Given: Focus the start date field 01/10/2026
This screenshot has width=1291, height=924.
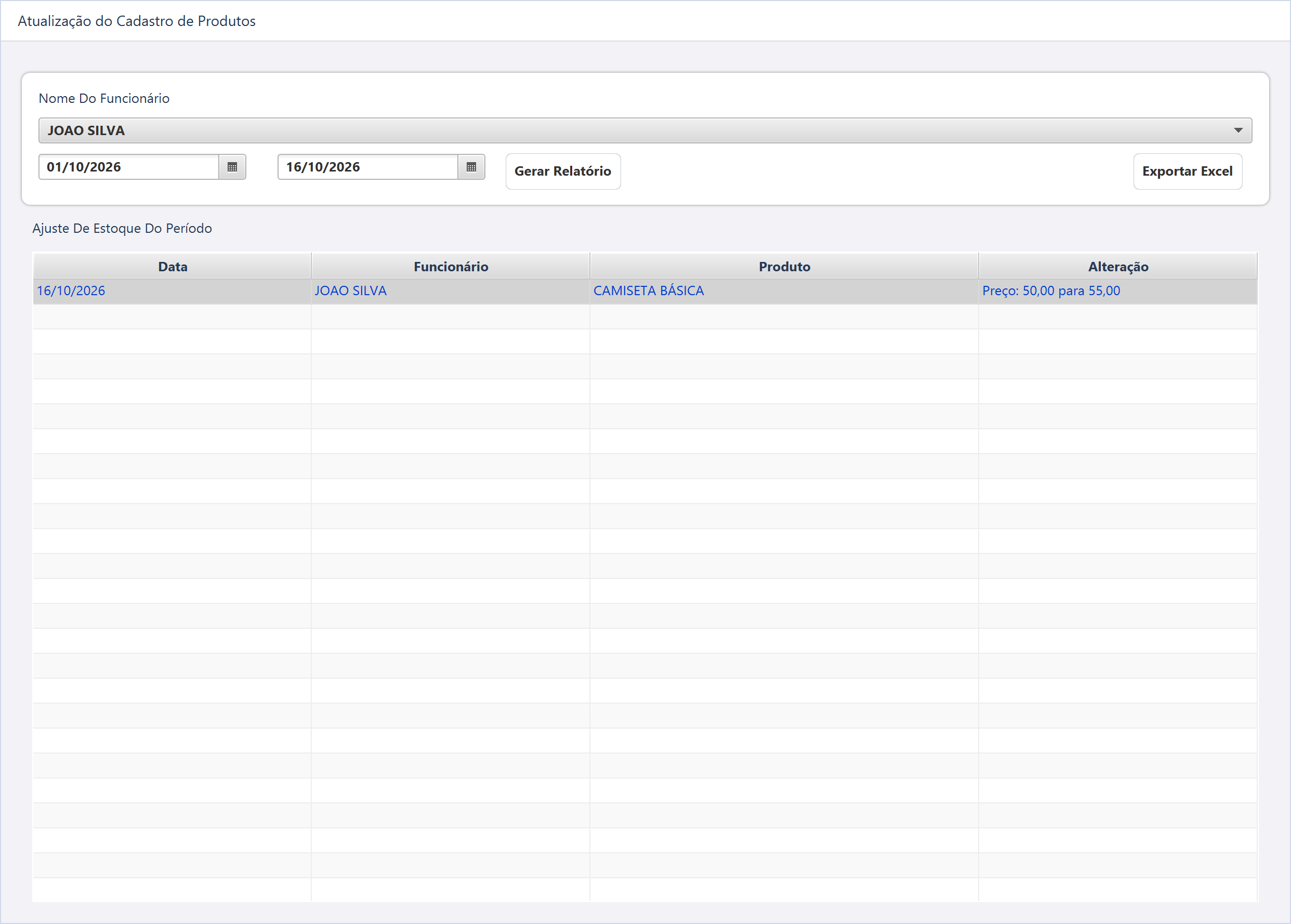Looking at the screenshot, I should (128, 167).
